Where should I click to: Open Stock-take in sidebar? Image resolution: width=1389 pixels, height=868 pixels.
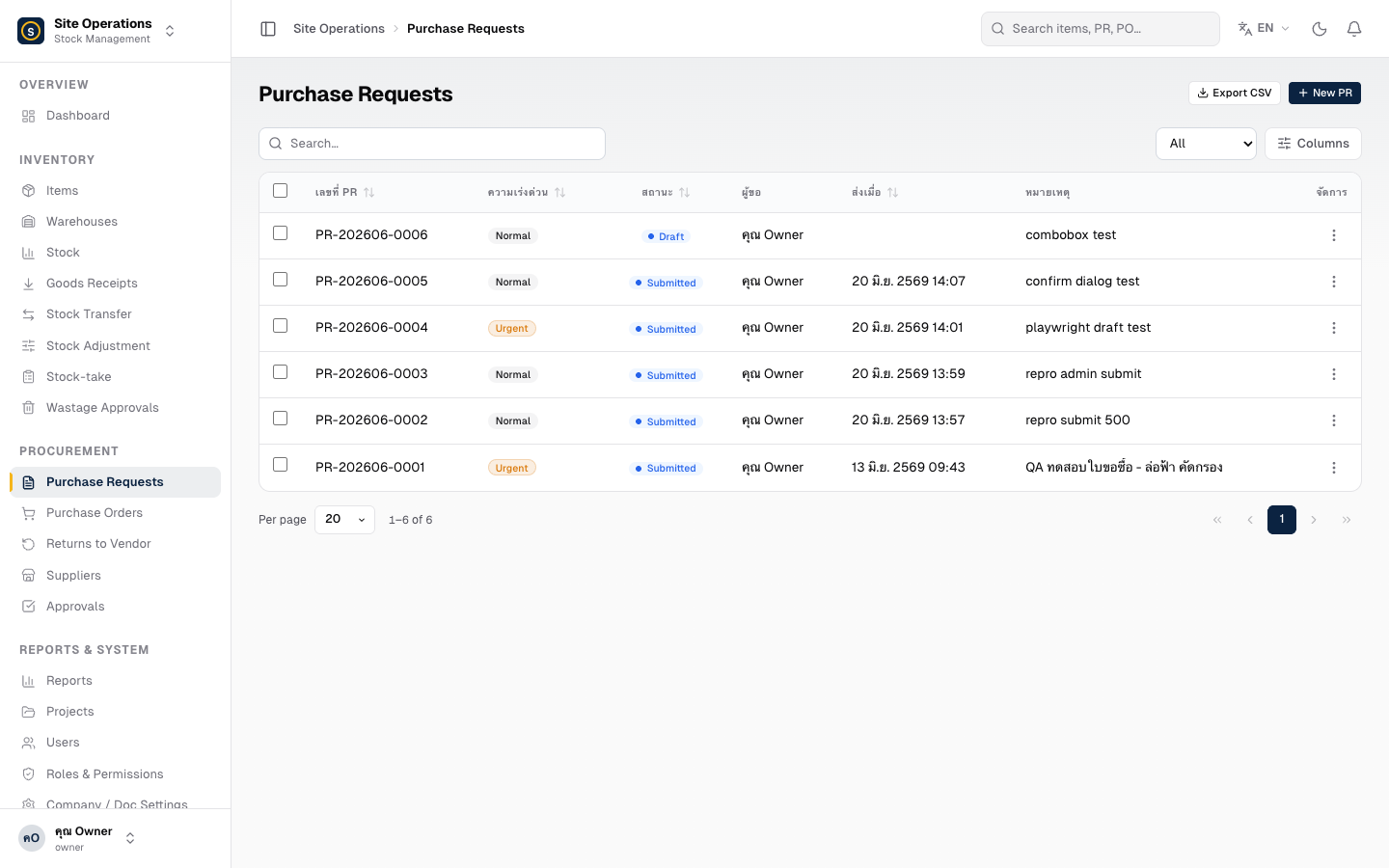click(x=115, y=377)
